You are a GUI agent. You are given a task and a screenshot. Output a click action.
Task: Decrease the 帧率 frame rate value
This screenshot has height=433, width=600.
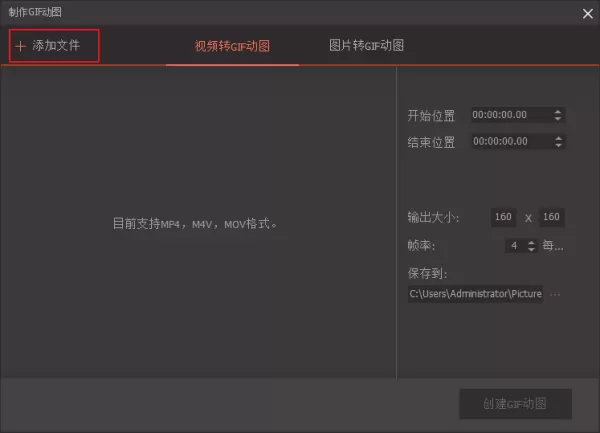pyautogui.click(x=532, y=249)
